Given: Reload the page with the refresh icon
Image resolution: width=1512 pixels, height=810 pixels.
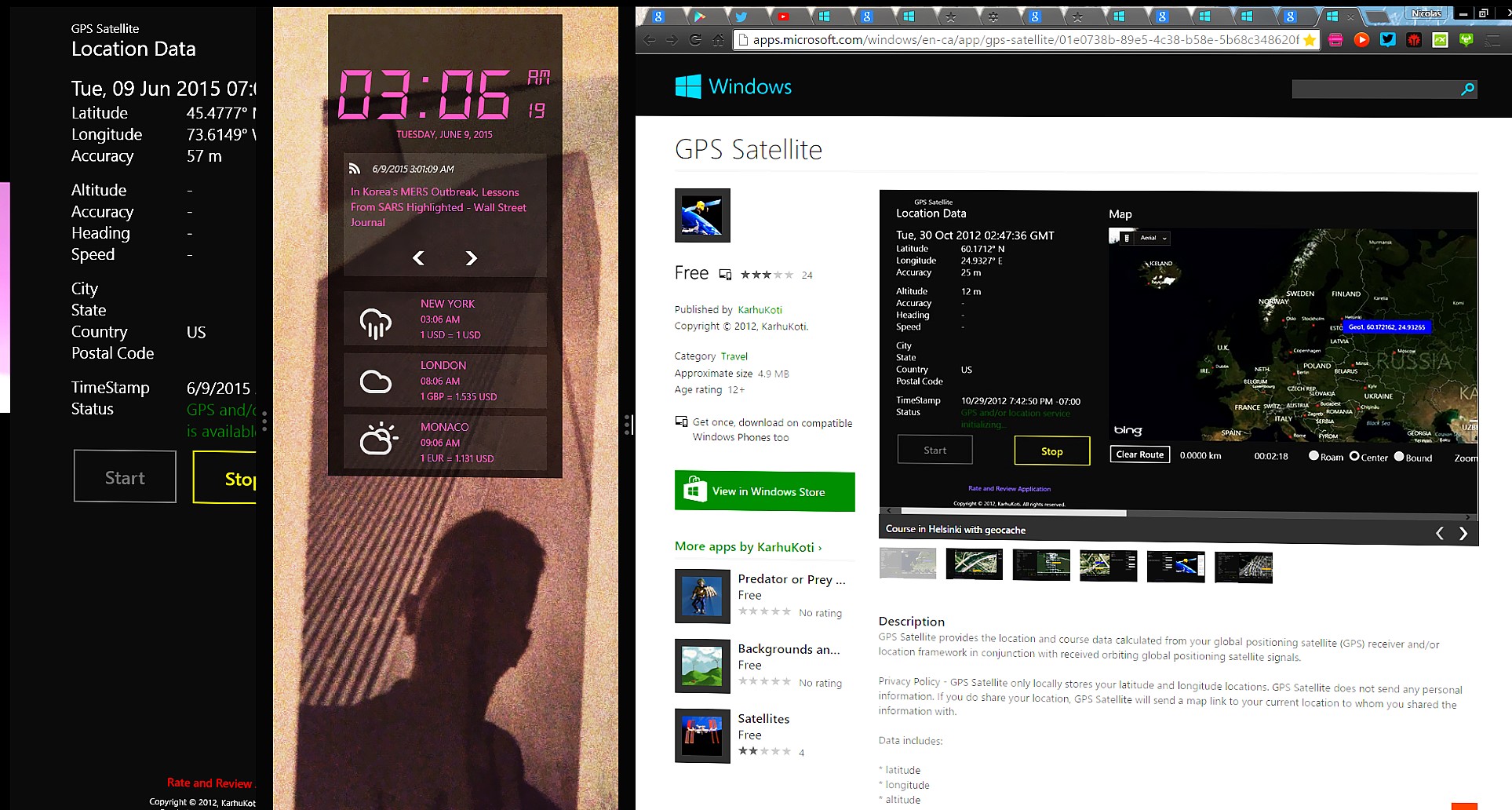Looking at the screenshot, I should coord(695,40).
